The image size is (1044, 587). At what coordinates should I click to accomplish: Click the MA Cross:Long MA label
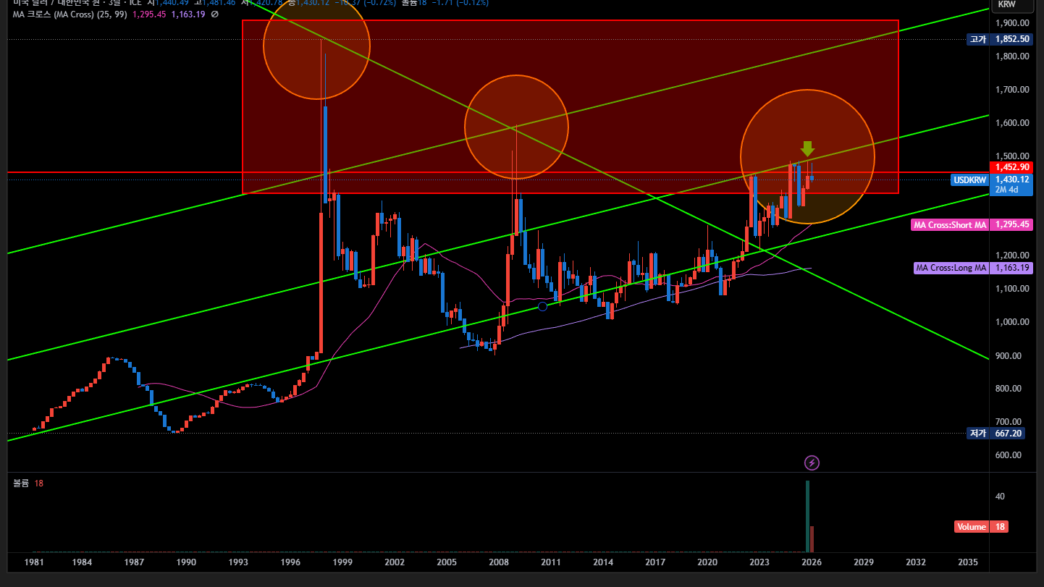(951, 268)
